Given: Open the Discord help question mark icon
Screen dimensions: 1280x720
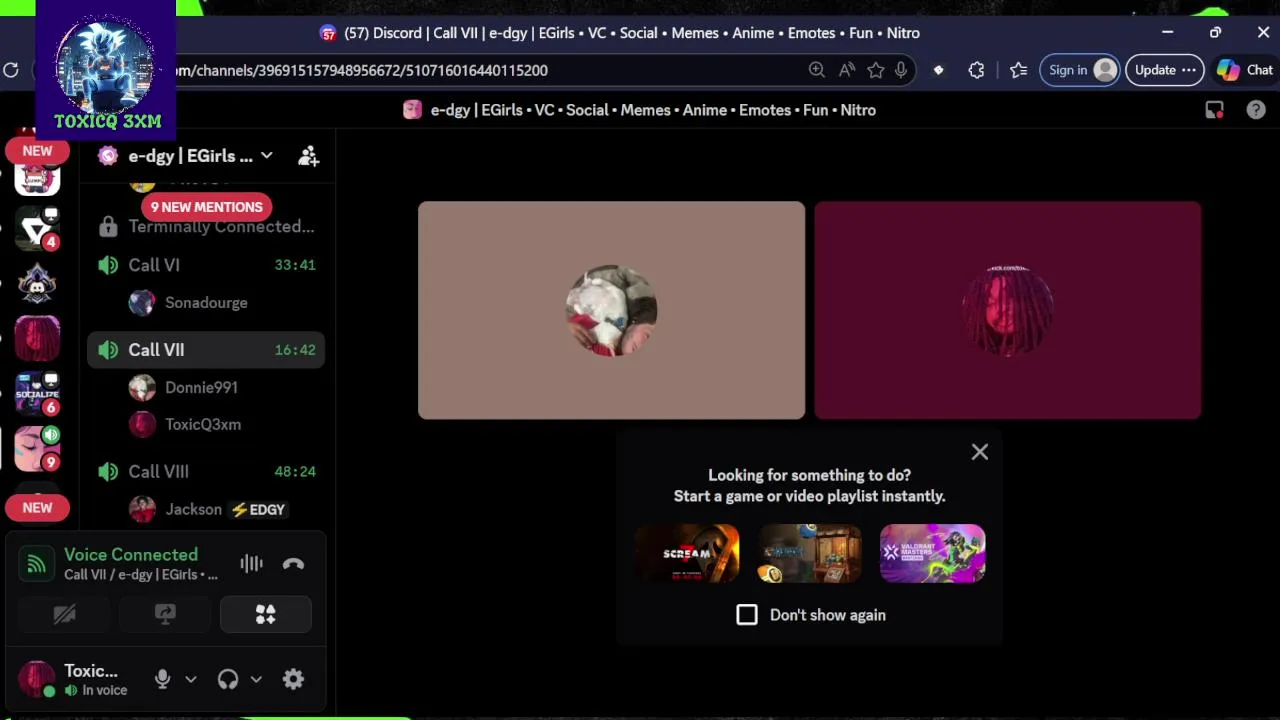Looking at the screenshot, I should click(x=1256, y=110).
